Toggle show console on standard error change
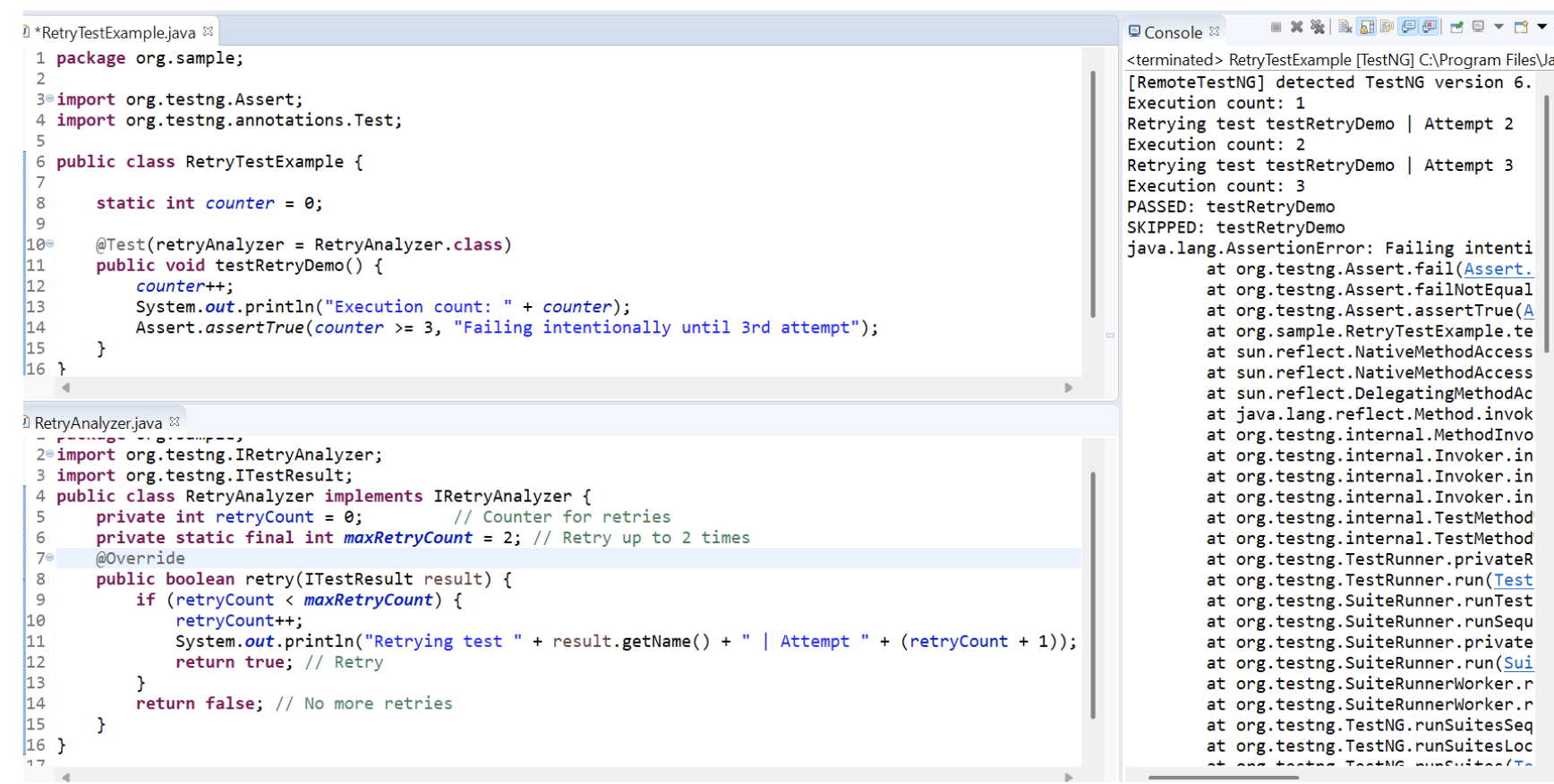The height and width of the screenshot is (784, 1554). click(x=1429, y=27)
